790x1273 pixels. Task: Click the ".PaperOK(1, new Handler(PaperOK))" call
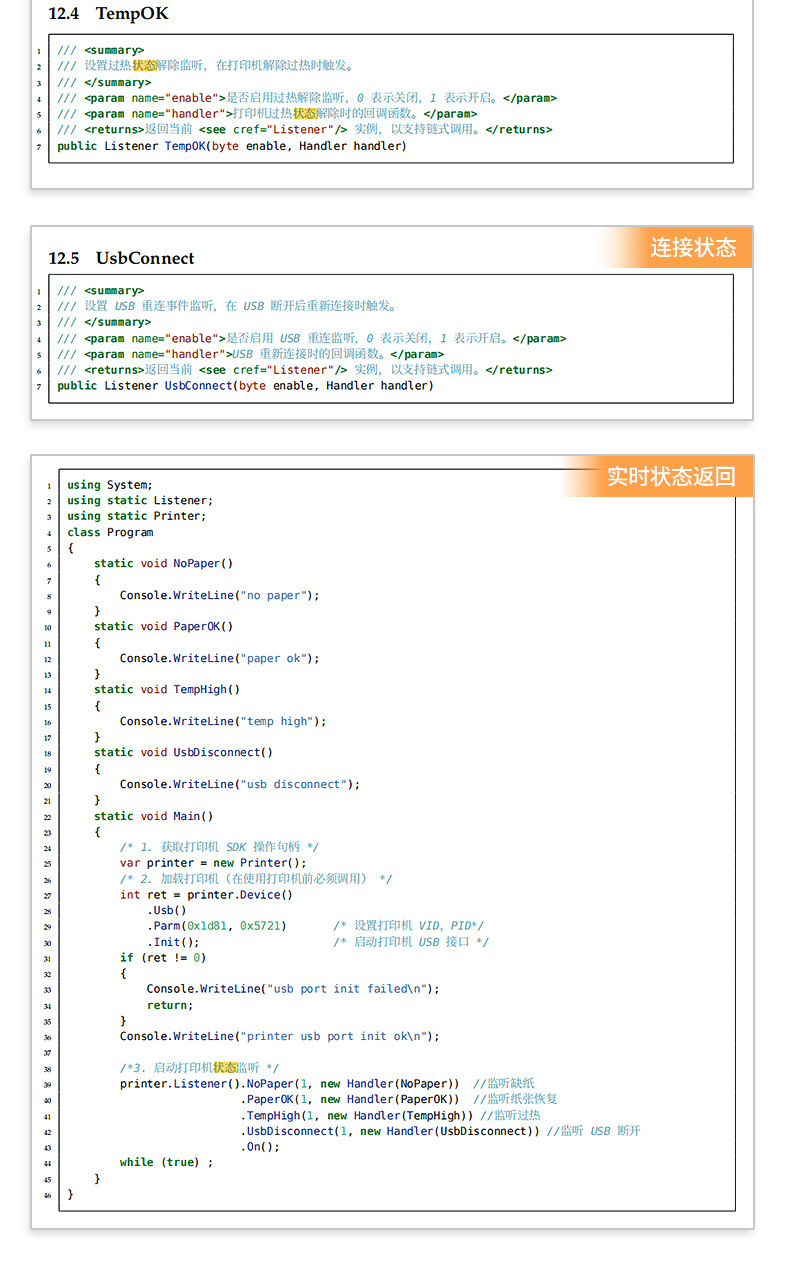coord(350,1099)
